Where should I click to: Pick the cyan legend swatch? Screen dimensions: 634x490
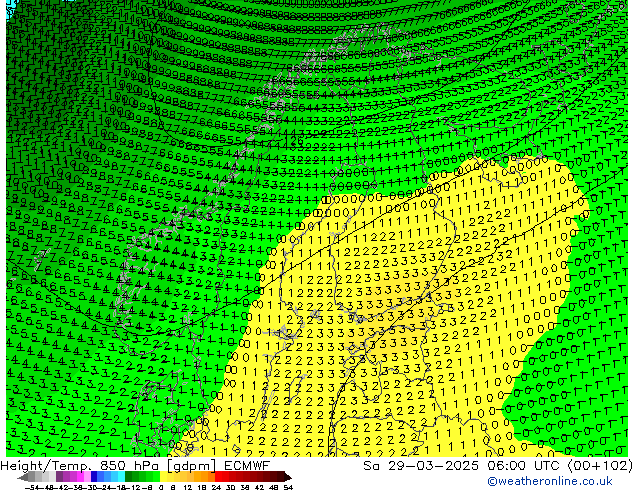121,477
